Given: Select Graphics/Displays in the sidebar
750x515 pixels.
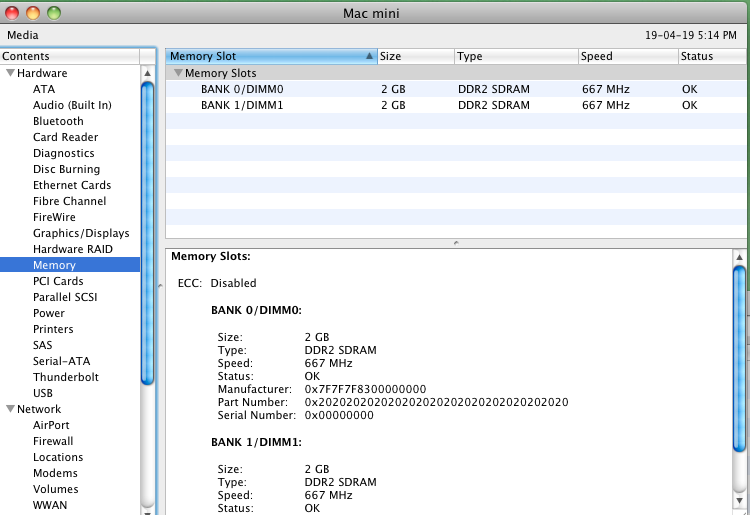Looking at the screenshot, I should [x=81, y=233].
